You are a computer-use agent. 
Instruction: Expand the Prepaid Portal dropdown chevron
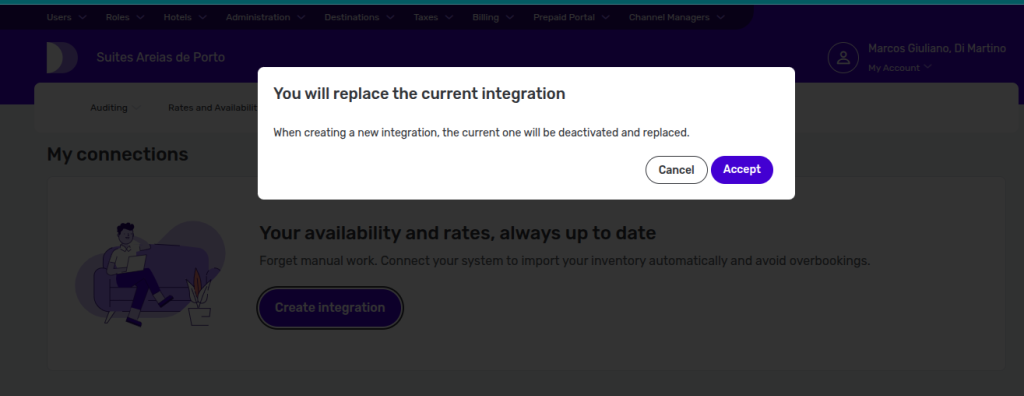(605, 18)
